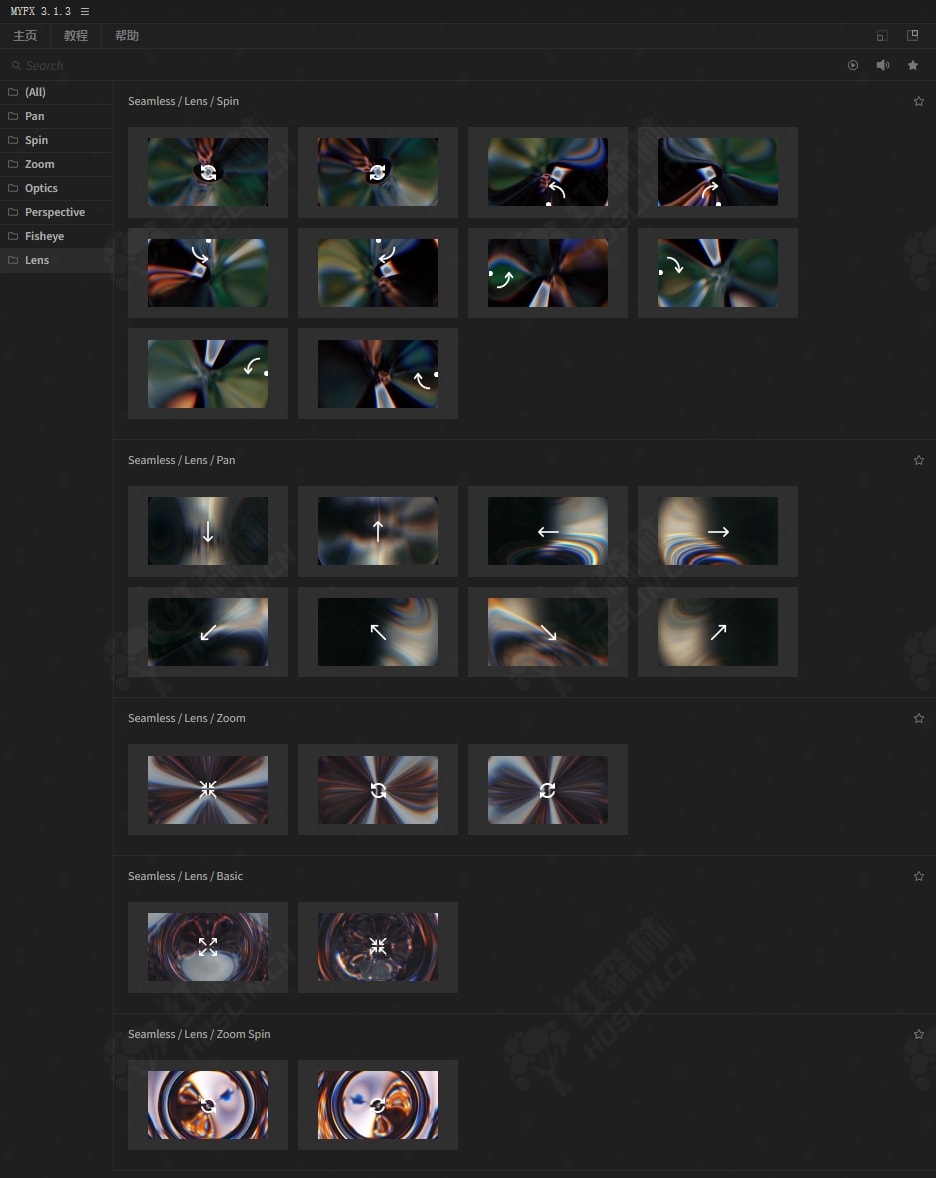Favorite the Seamless / Lens / Basic group
The height and width of the screenshot is (1178, 936).
[x=919, y=877]
